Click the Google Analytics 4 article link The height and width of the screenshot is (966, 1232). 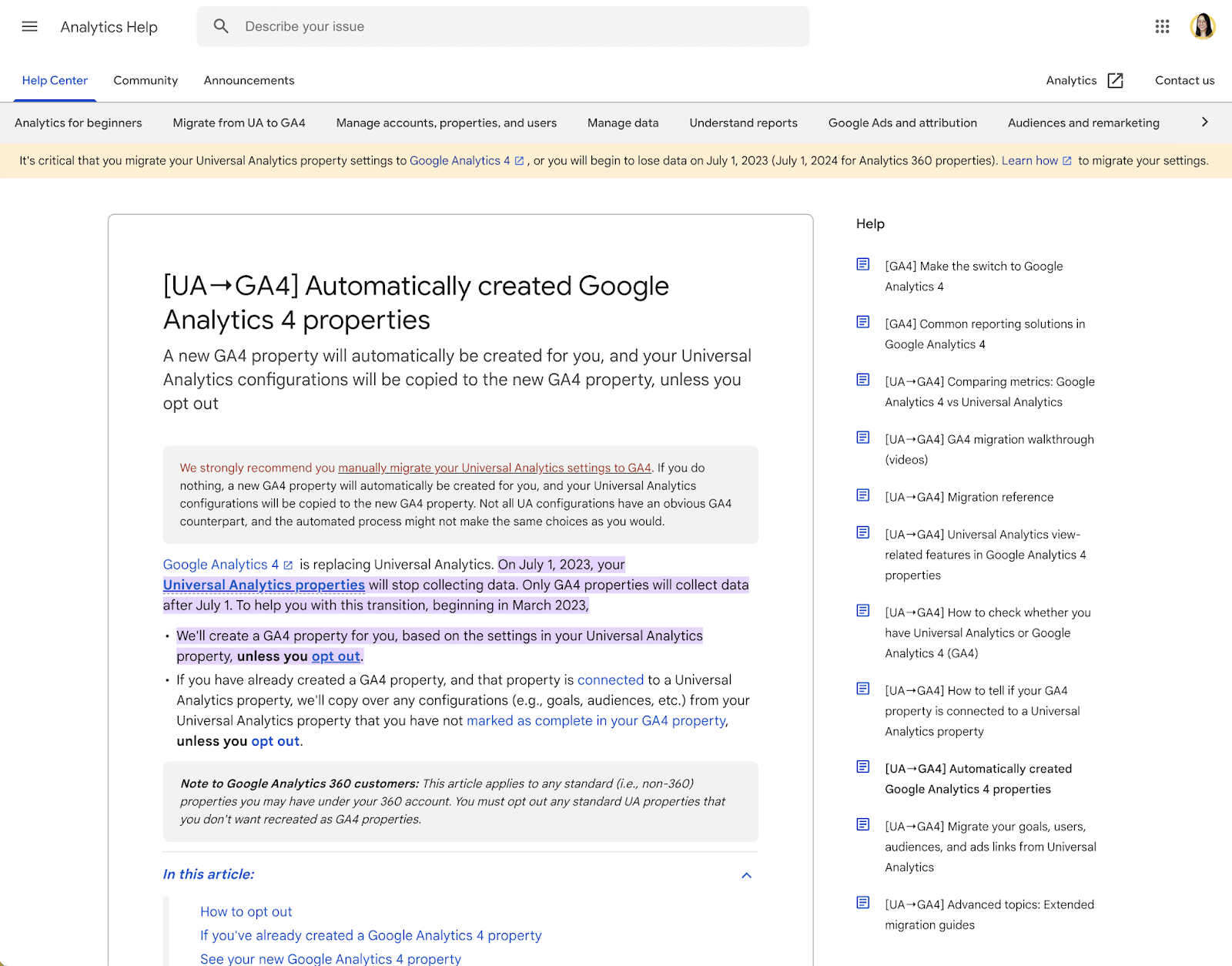point(221,565)
